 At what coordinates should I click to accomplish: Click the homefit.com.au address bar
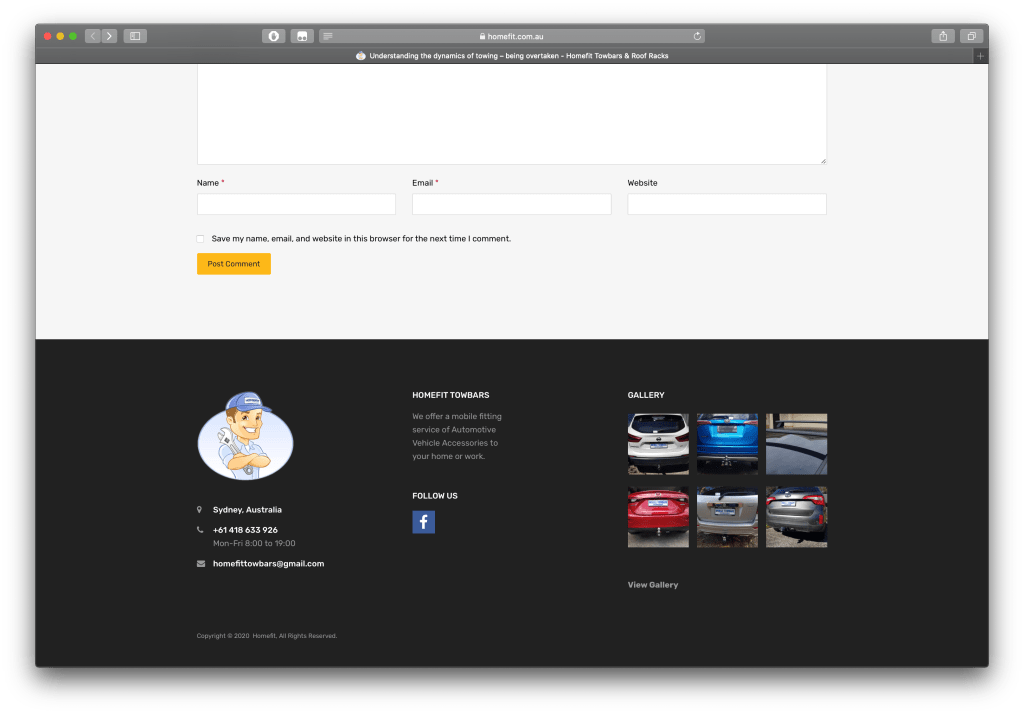pos(512,36)
